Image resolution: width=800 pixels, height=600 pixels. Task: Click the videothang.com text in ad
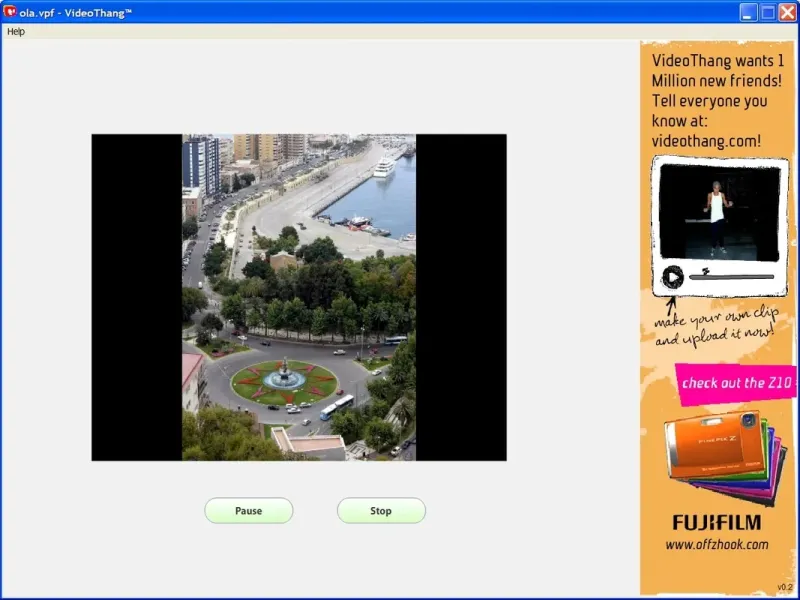706,141
